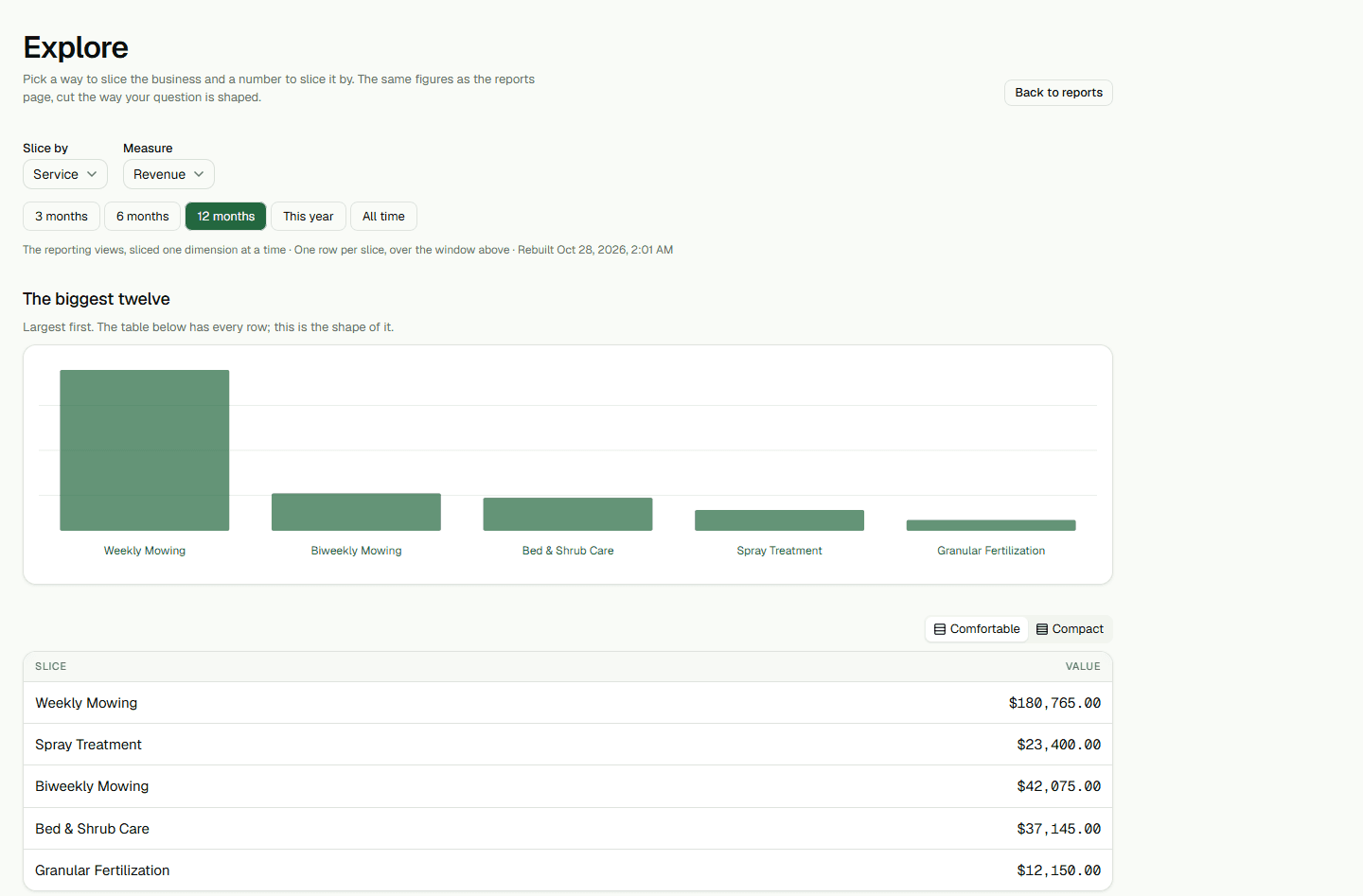Click the Weekly Mowing chart axis label

click(145, 551)
